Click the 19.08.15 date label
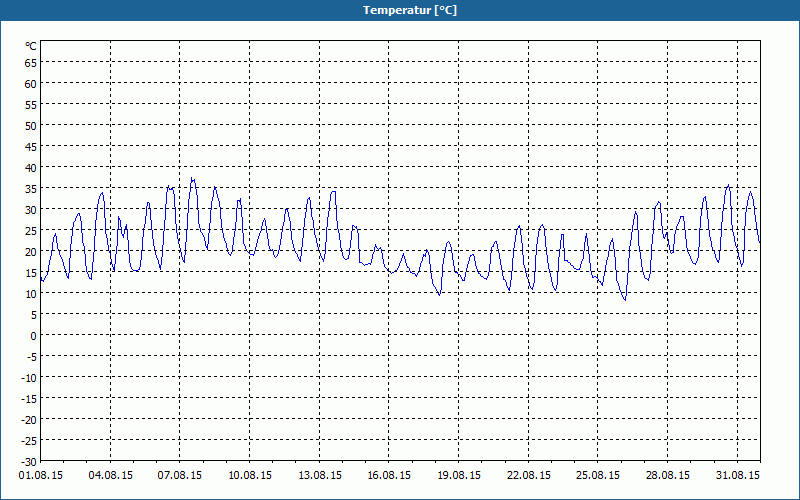800x500 pixels. pyautogui.click(x=459, y=476)
